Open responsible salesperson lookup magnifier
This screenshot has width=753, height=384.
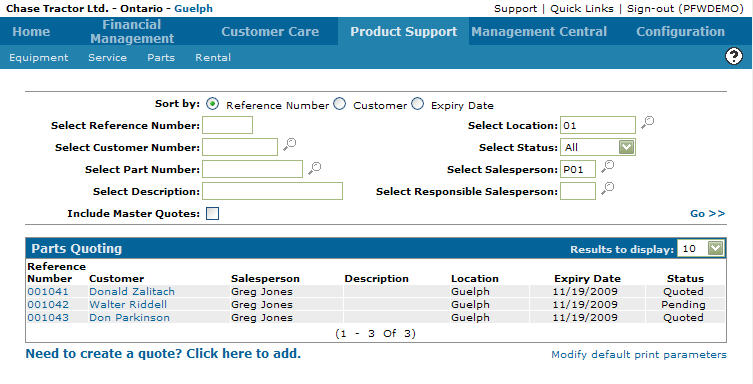(x=607, y=188)
